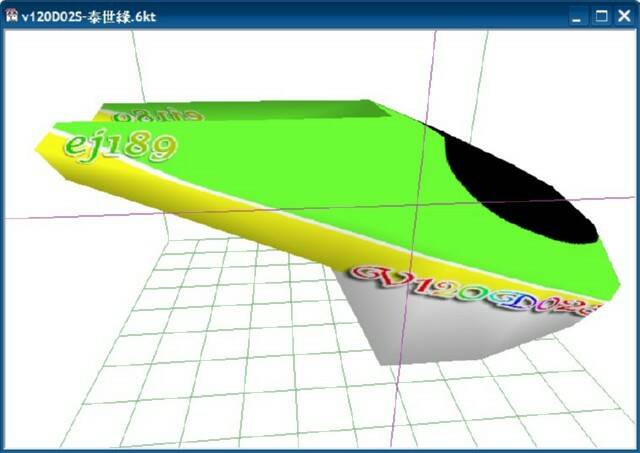The width and height of the screenshot is (640, 453).
Task: Click the application icon in the title bar
Action: coord(11,15)
